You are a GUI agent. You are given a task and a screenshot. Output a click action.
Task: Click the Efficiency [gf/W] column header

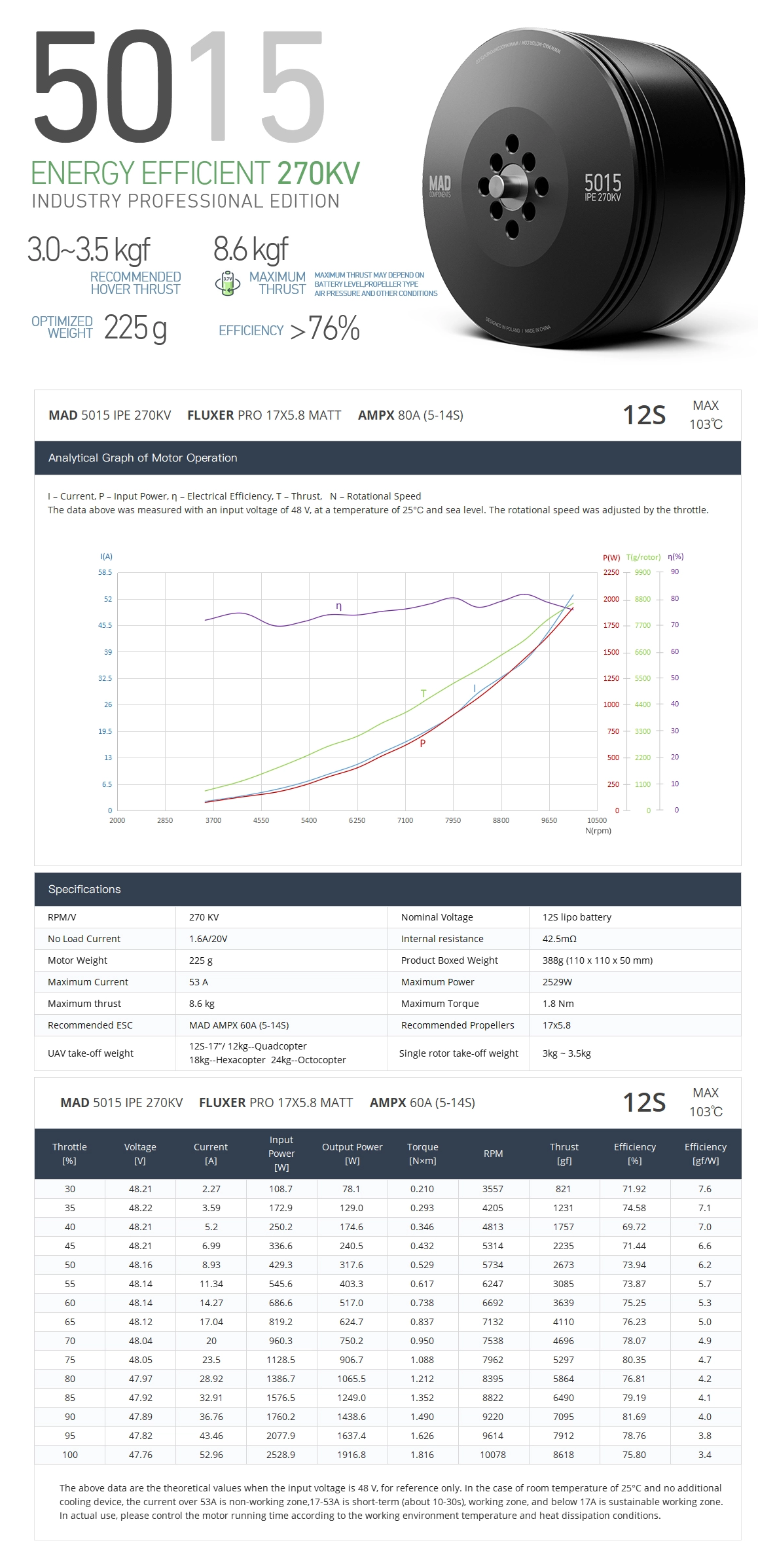click(705, 1154)
